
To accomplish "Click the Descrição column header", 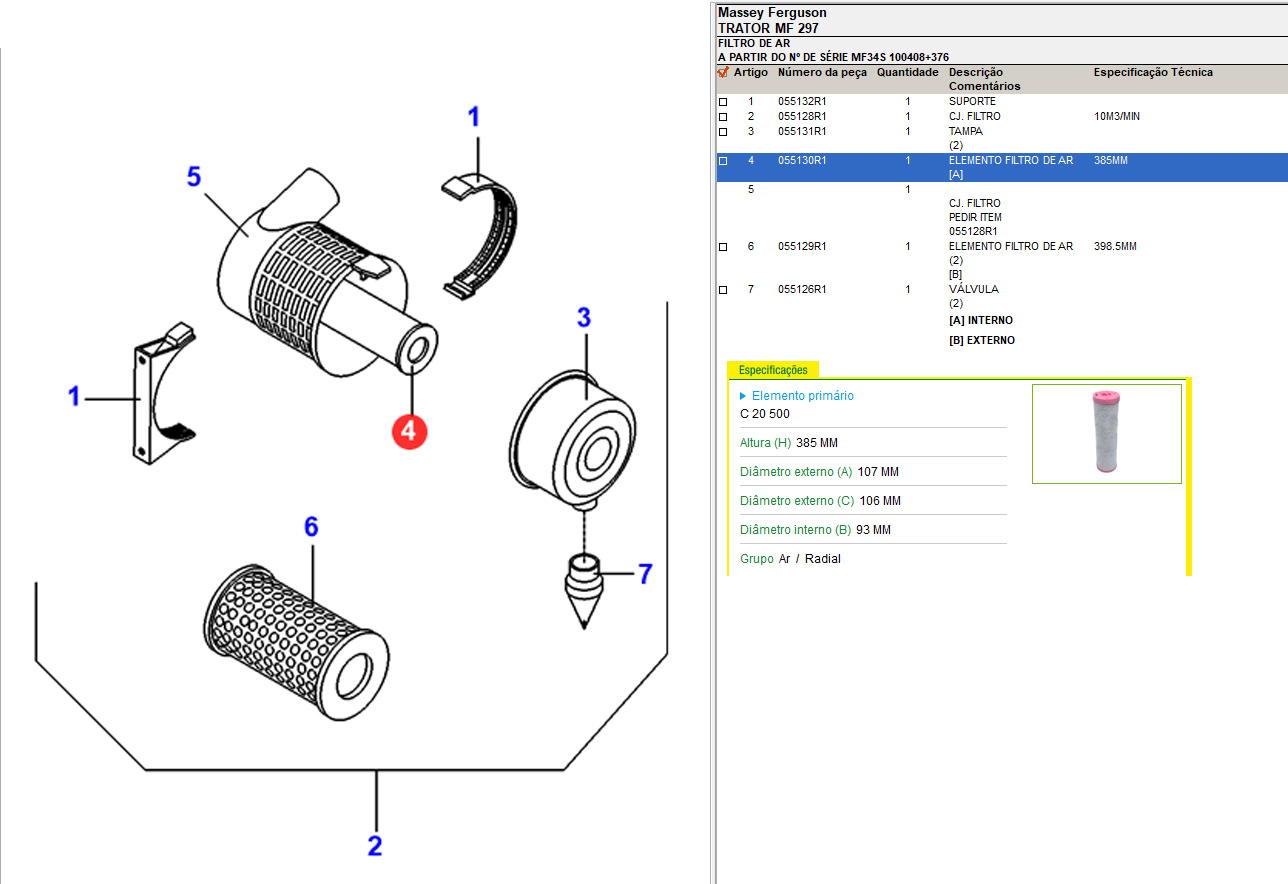I will coord(975,73).
